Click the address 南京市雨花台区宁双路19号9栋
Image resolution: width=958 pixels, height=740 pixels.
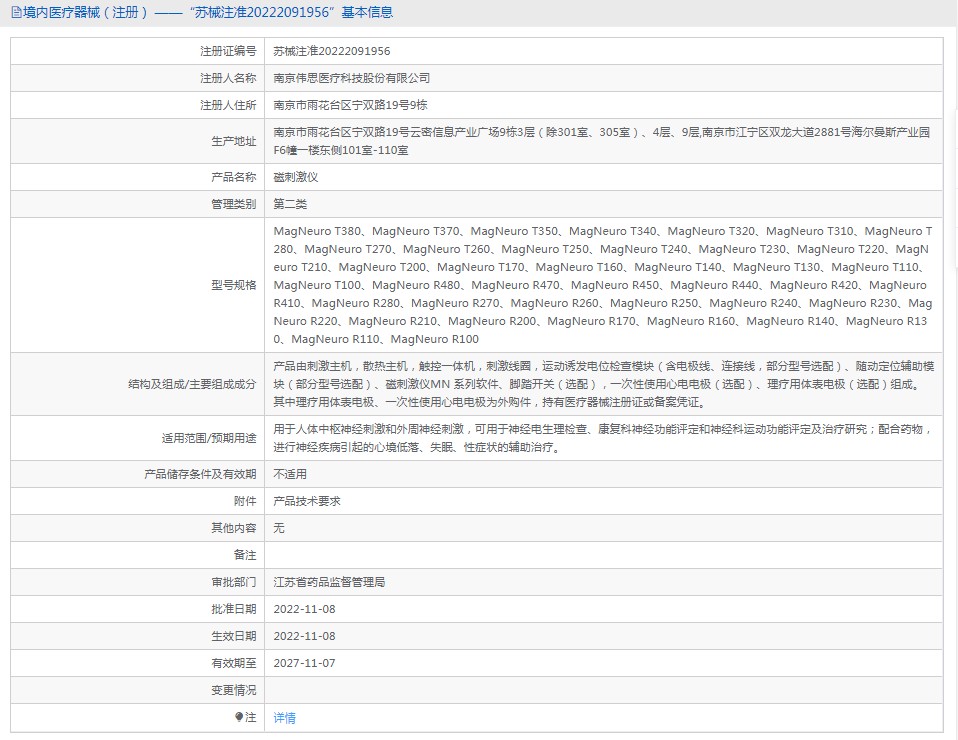point(350,105)
